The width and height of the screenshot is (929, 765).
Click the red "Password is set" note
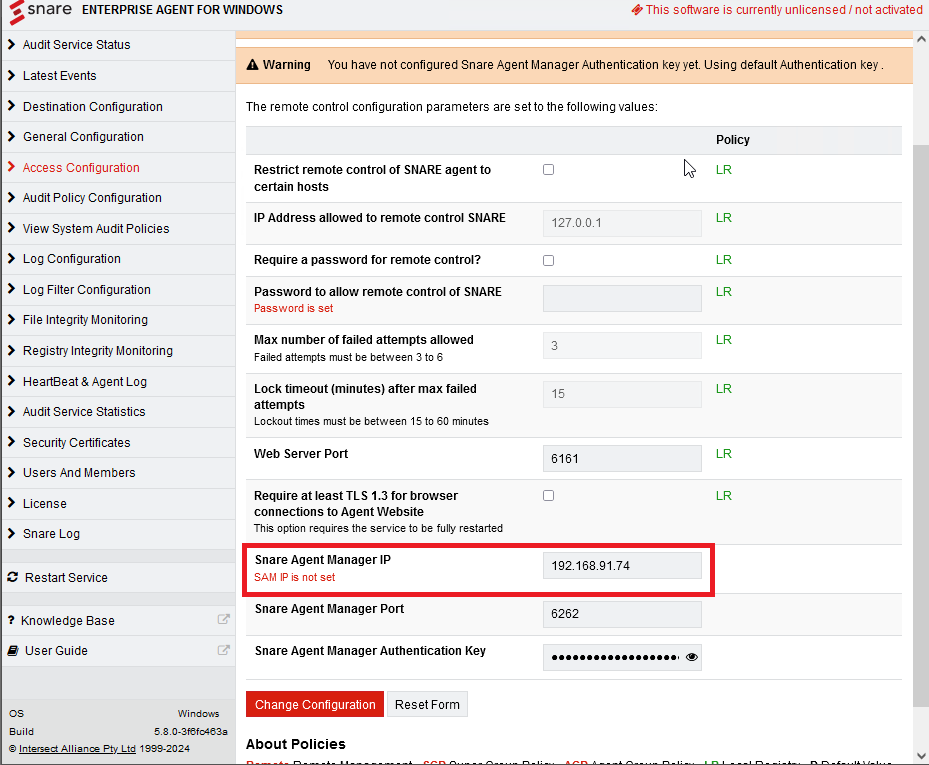click(294, 309)
